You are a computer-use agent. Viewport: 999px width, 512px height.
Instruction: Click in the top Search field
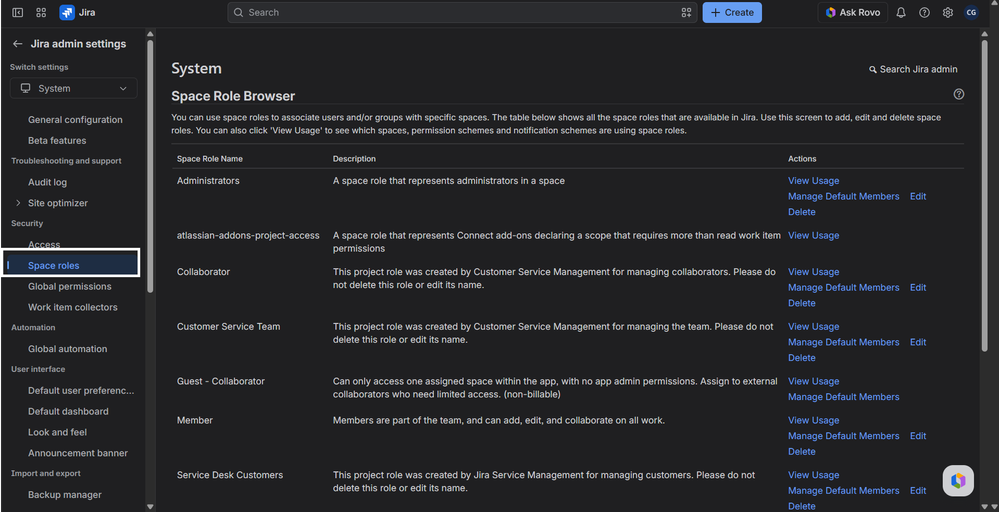click(x=463, y=12)
